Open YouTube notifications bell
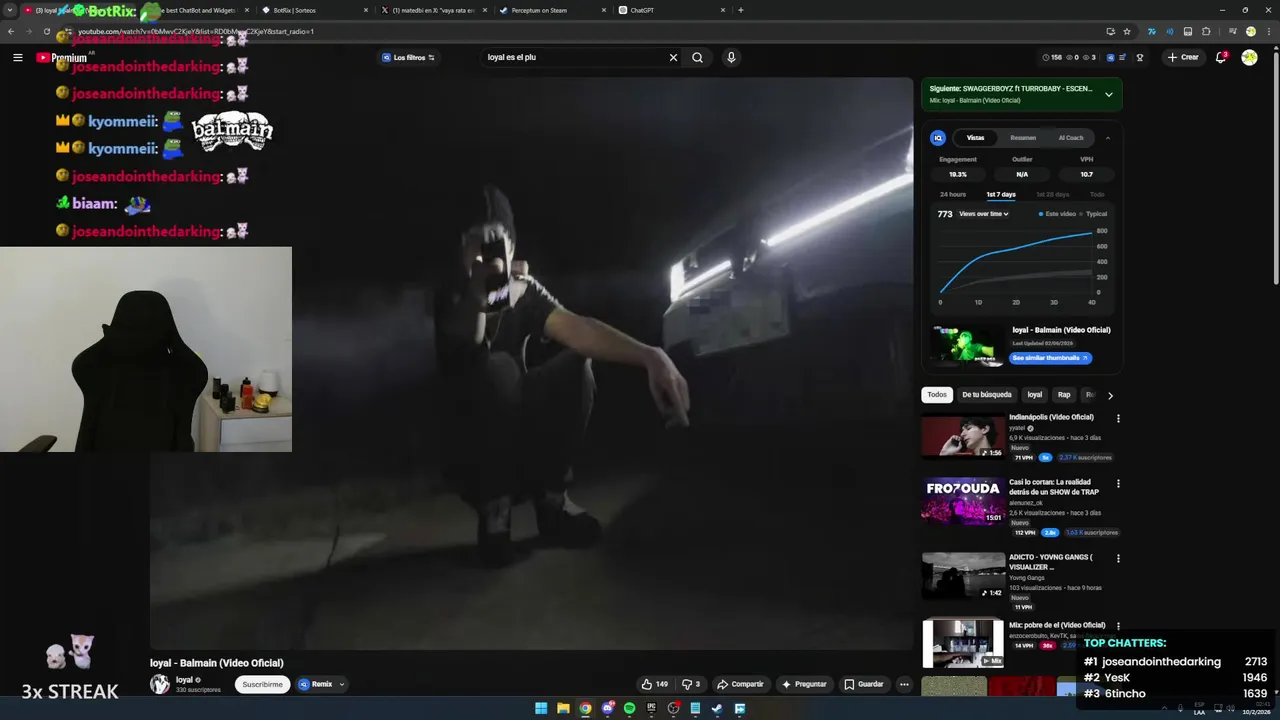The image size is (1280, 720). [x=1220, y=58]
